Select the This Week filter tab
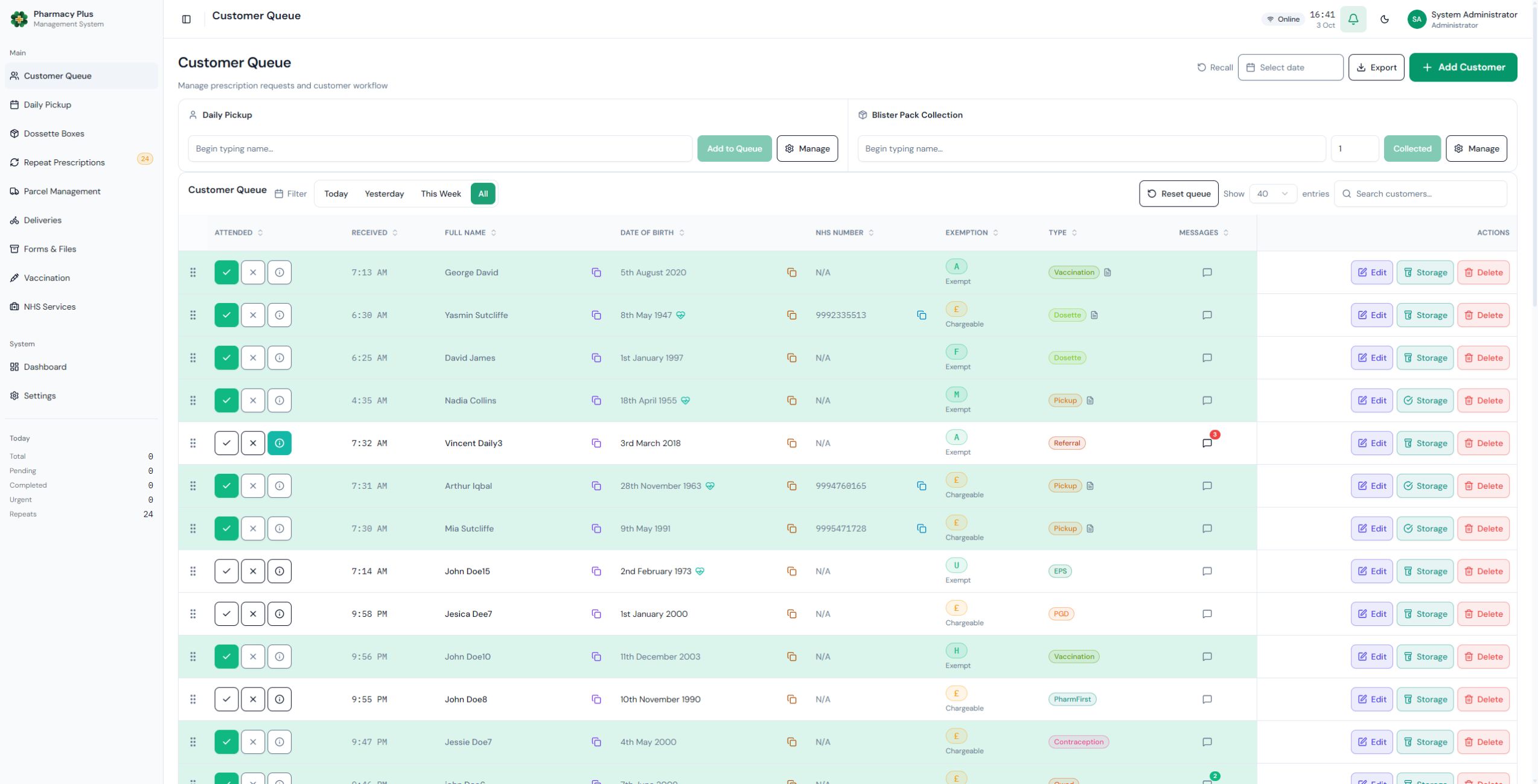This screenshot has width=1538, height=784. click(441, 194)
